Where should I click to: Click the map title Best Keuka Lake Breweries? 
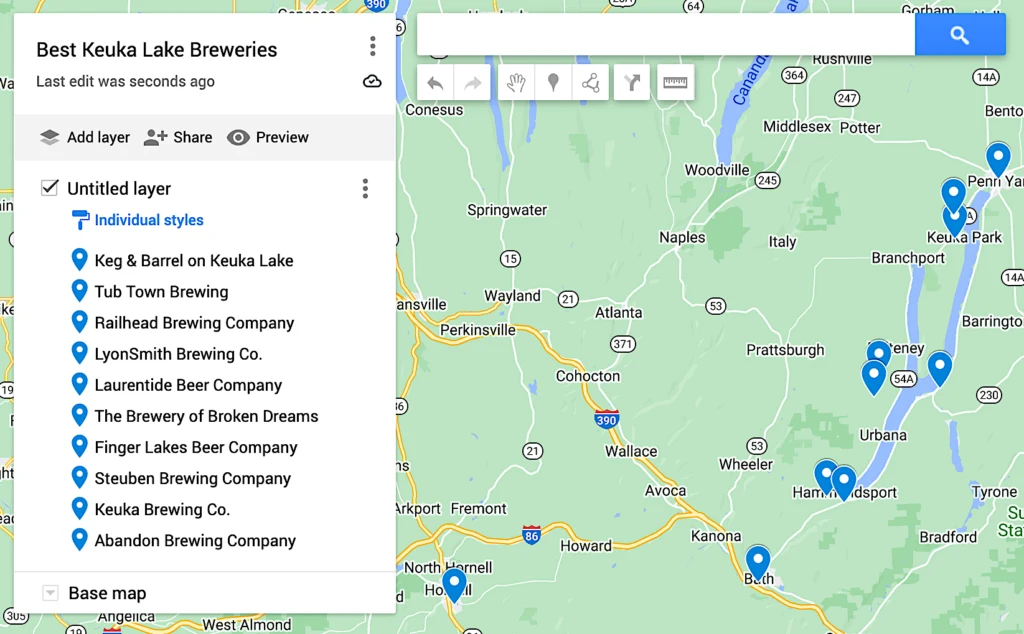tap(157, 50)
